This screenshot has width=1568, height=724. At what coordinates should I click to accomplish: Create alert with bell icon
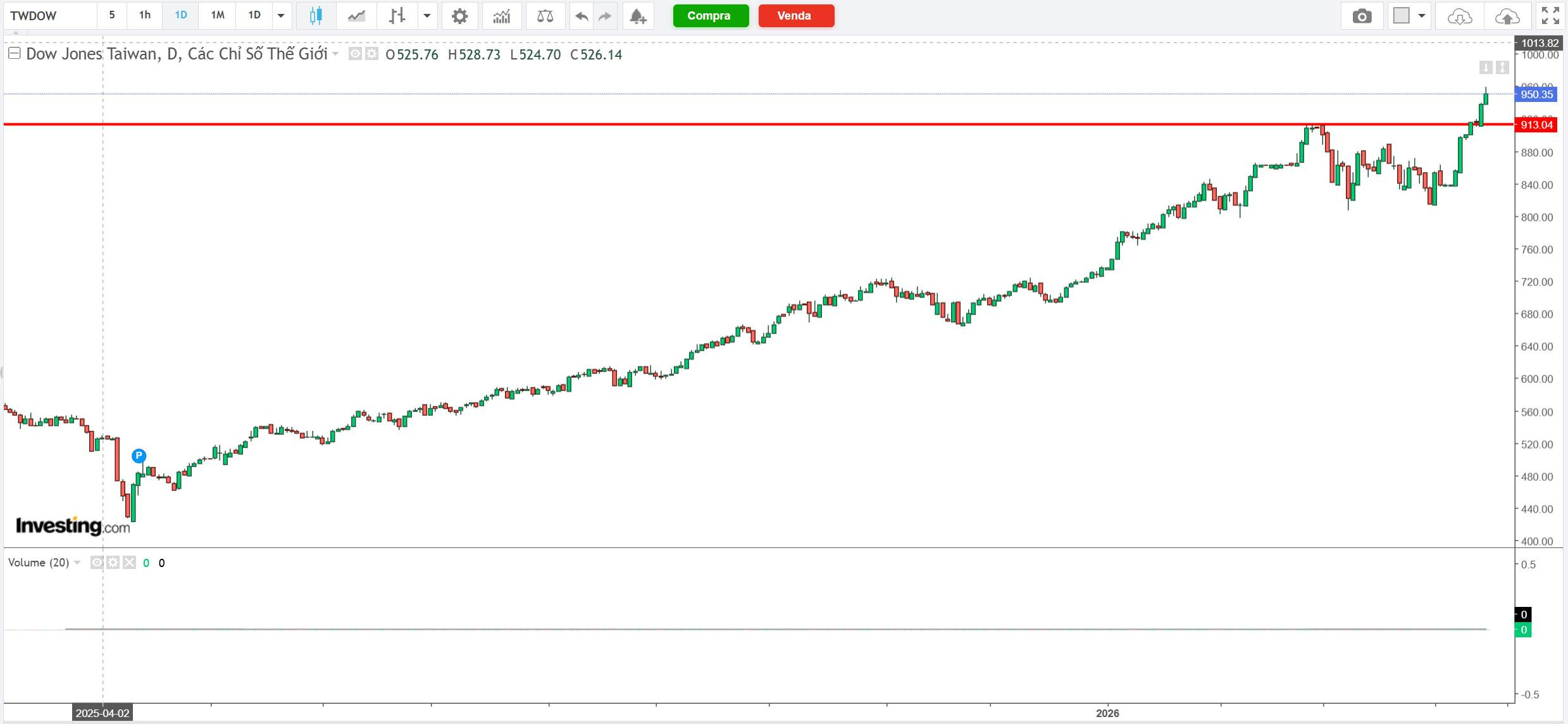638,16
